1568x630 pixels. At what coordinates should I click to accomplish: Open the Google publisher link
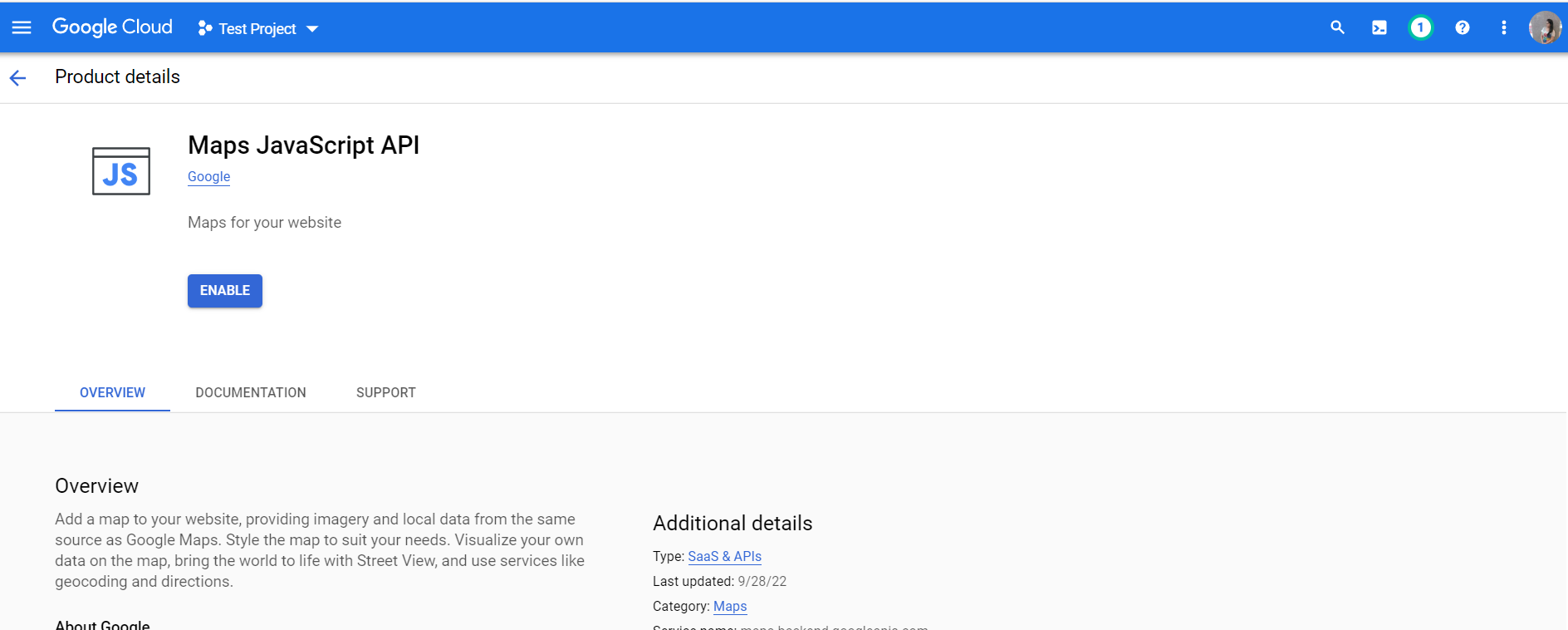(x=208, y=176)
